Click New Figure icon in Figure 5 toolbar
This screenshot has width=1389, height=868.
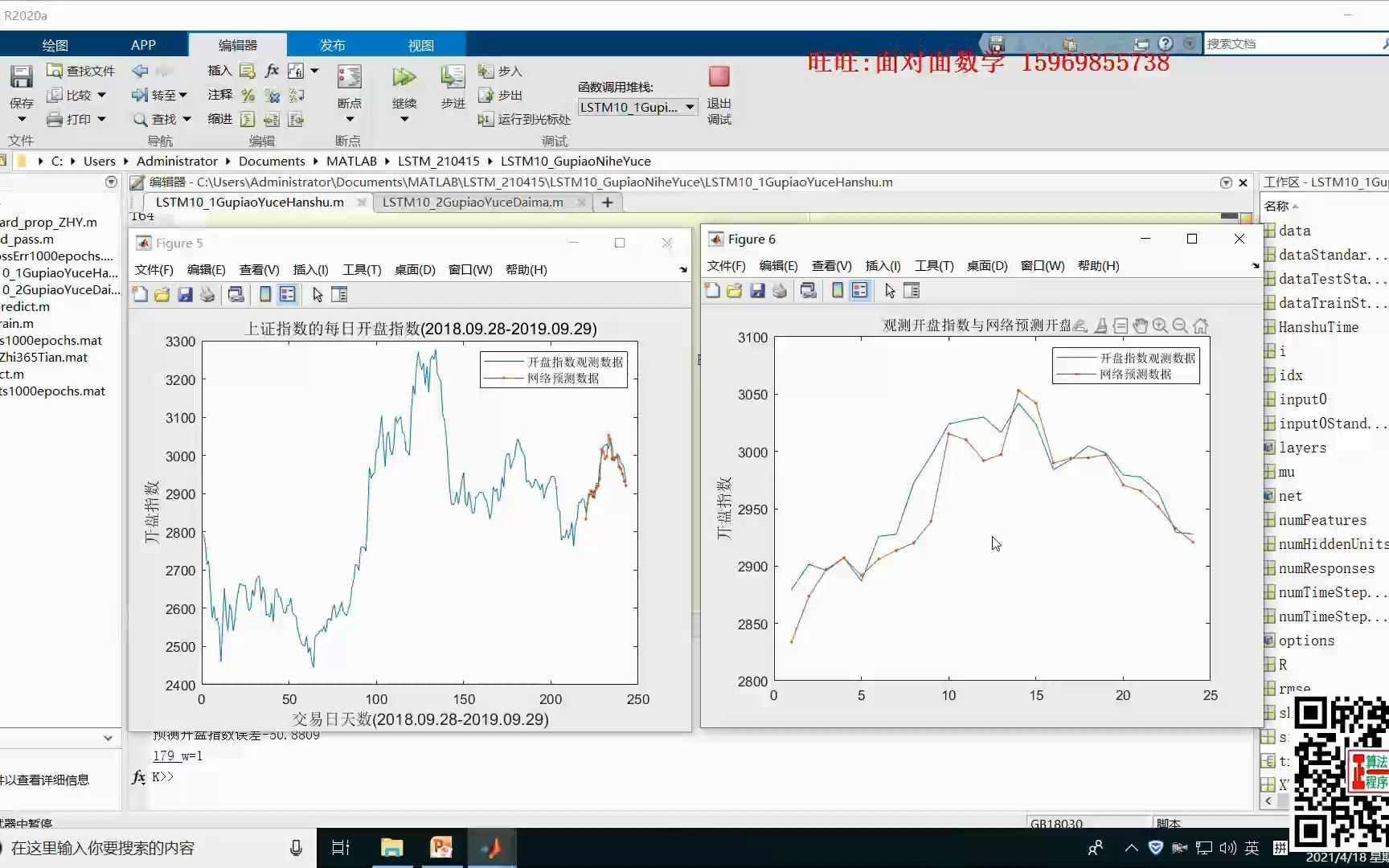tap(140, 294)
